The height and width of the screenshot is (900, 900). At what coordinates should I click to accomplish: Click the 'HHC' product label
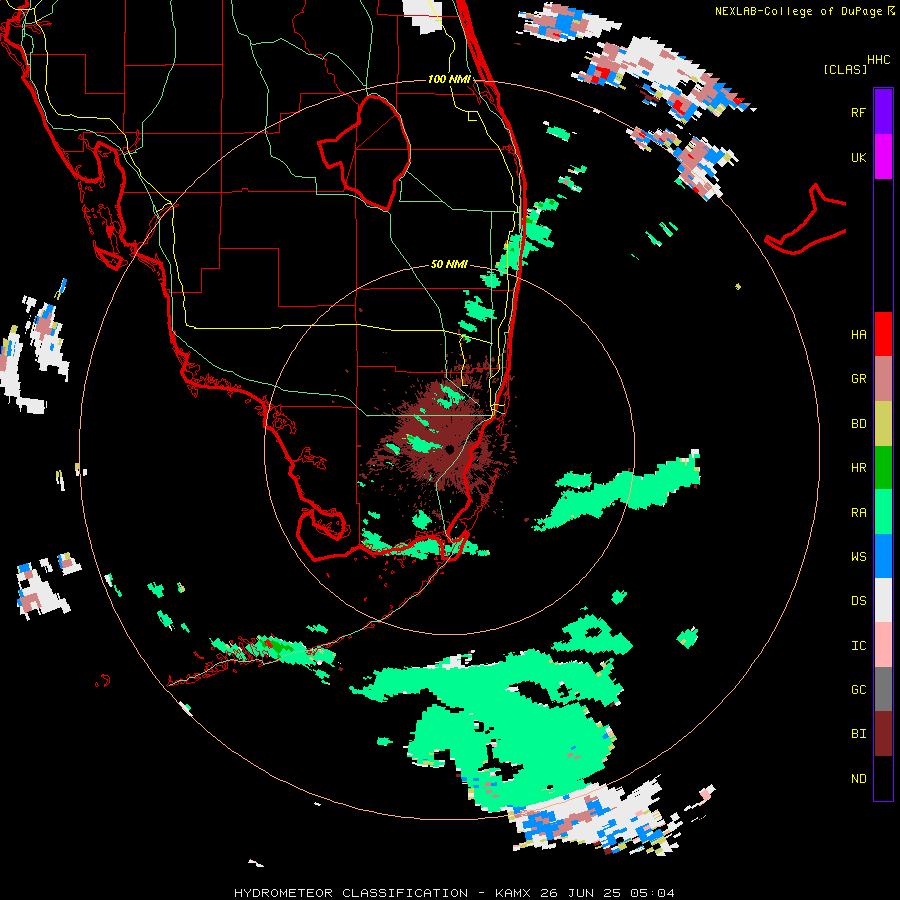coord(878,60)
